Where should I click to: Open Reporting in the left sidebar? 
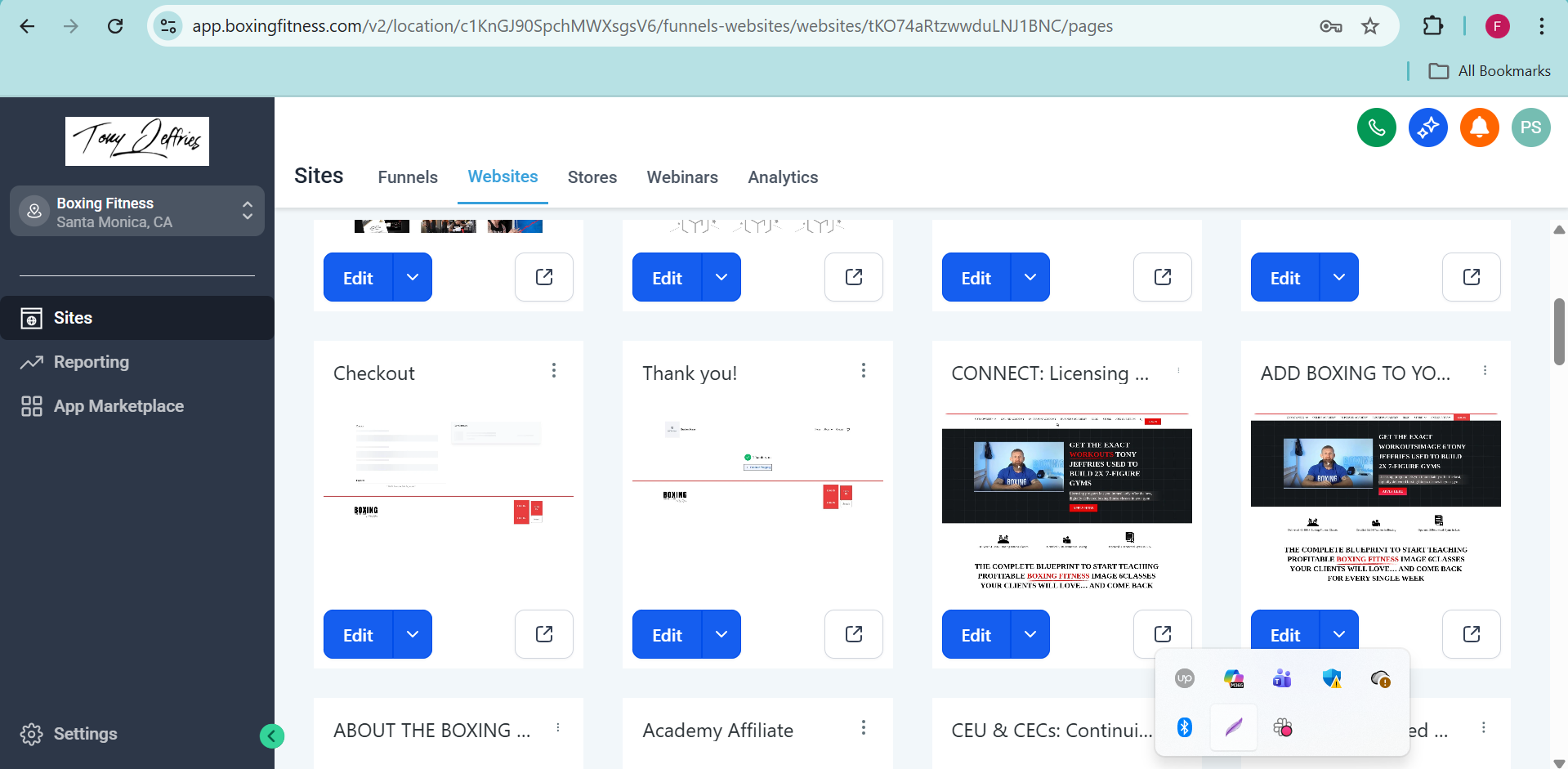coord(91,362)
